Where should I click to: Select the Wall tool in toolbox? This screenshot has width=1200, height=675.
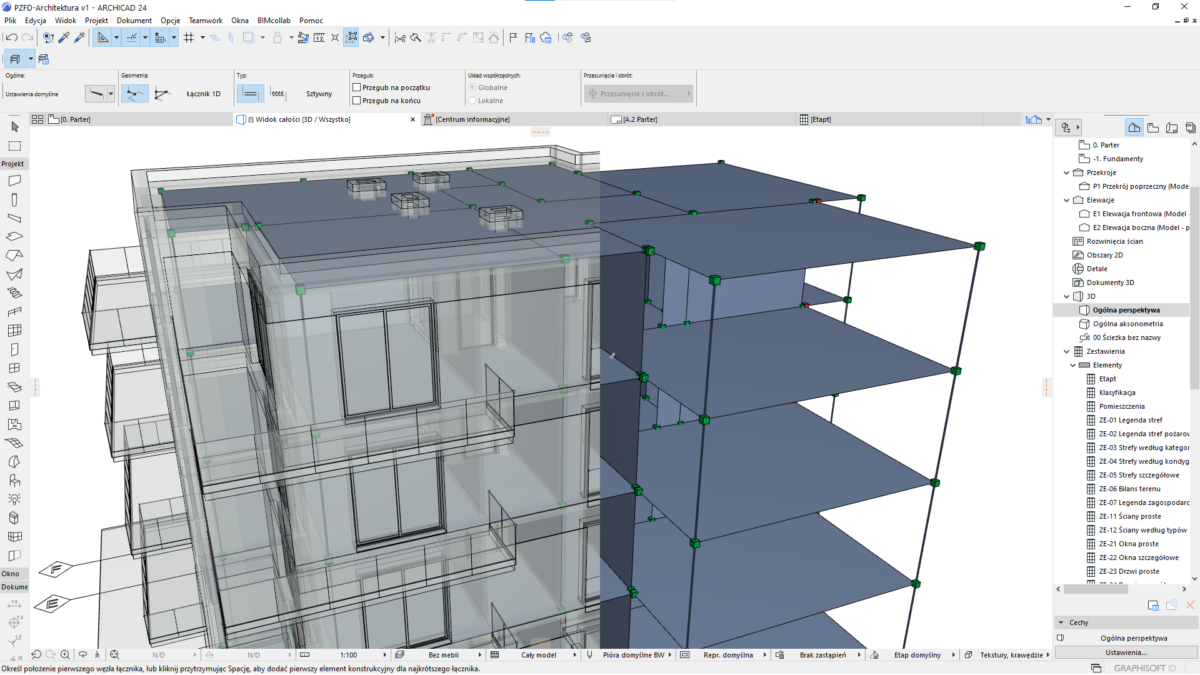coord(14,181)
